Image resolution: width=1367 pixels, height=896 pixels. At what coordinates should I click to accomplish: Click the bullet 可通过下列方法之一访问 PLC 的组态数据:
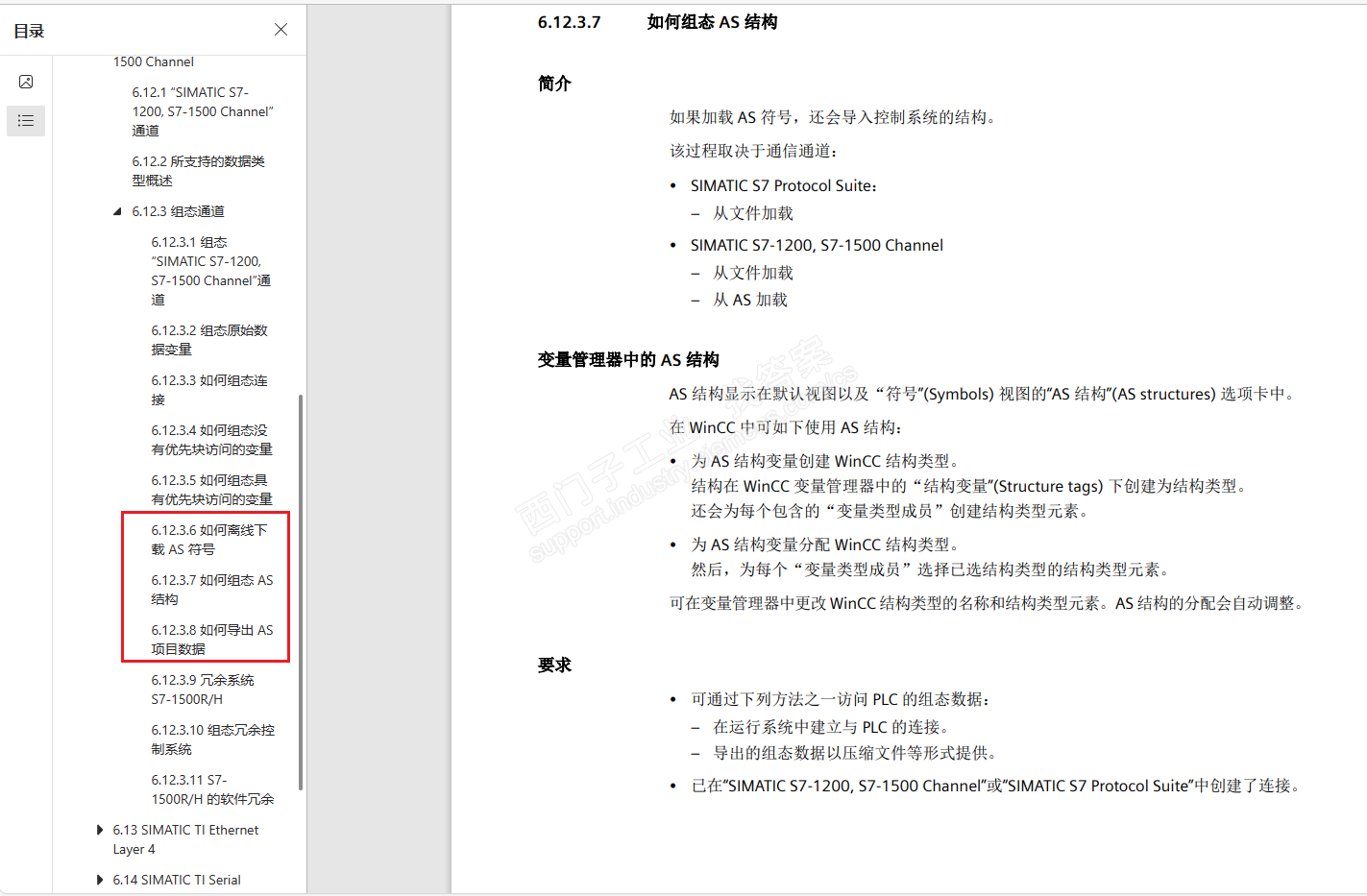click(x=842, y=699)
